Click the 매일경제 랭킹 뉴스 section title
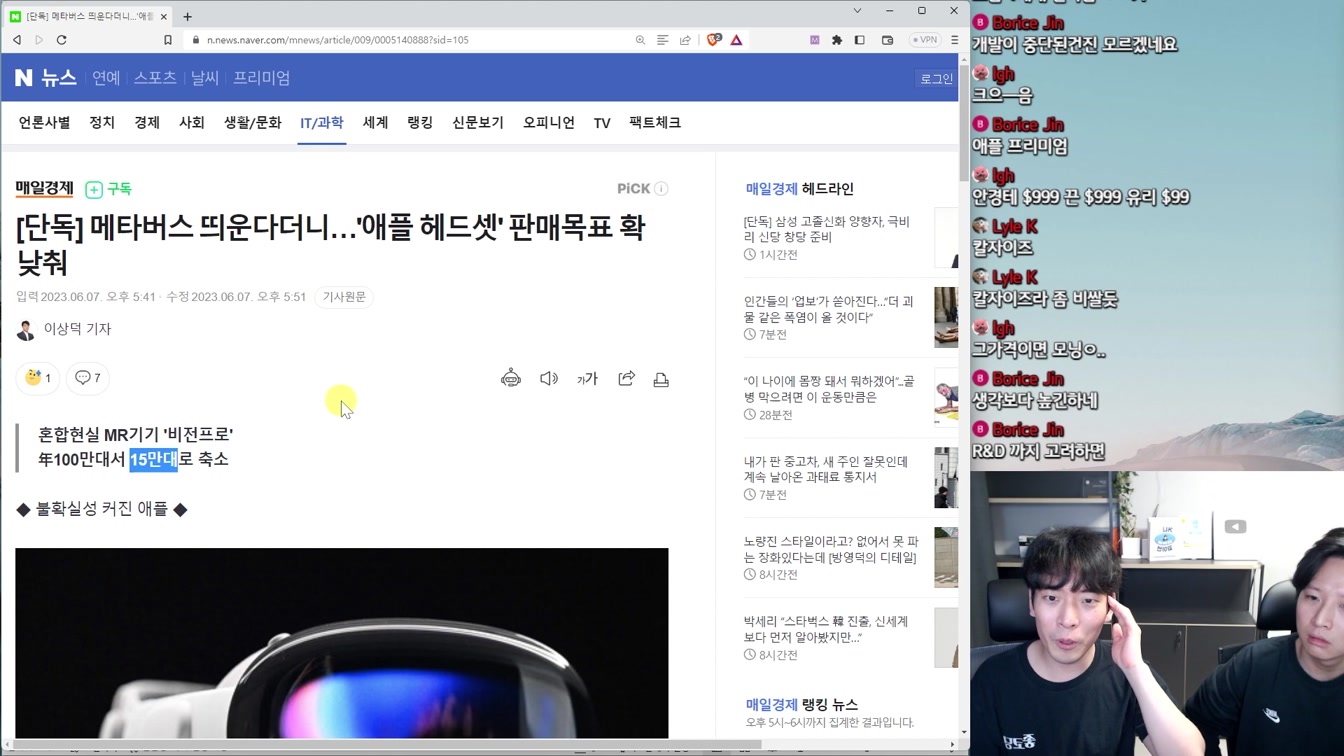The width and height of the screenshot is (1344, 756). [x=802, y=705]
